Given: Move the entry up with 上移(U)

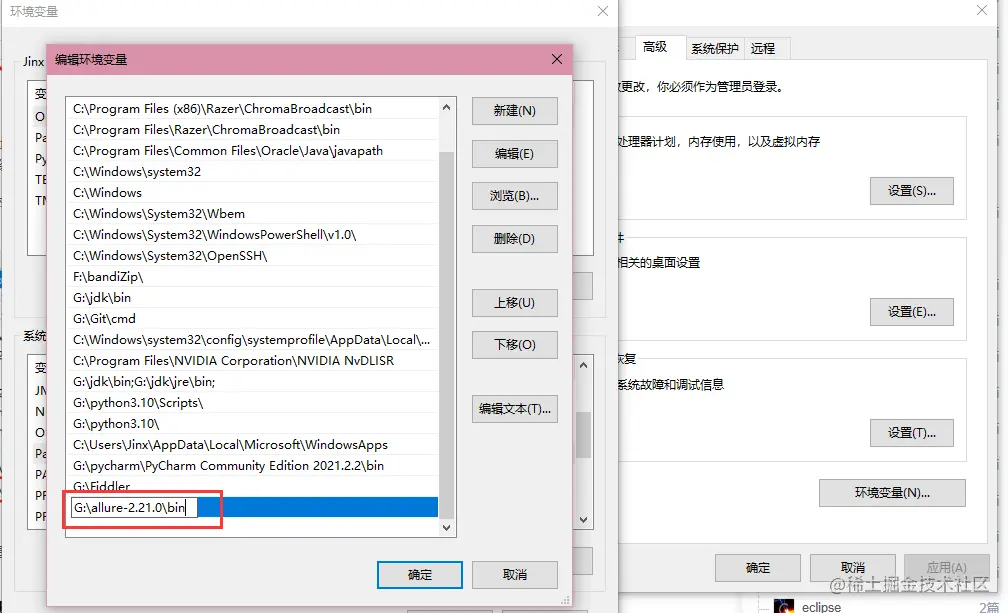Looking at the screenshot, I should click(514, 303).
